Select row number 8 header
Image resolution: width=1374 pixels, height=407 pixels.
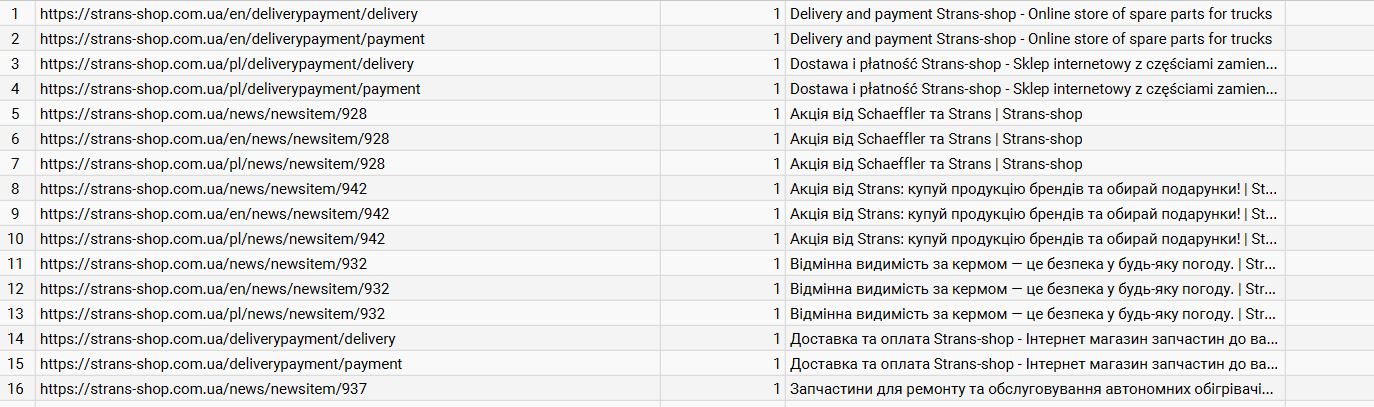(15, 189)
